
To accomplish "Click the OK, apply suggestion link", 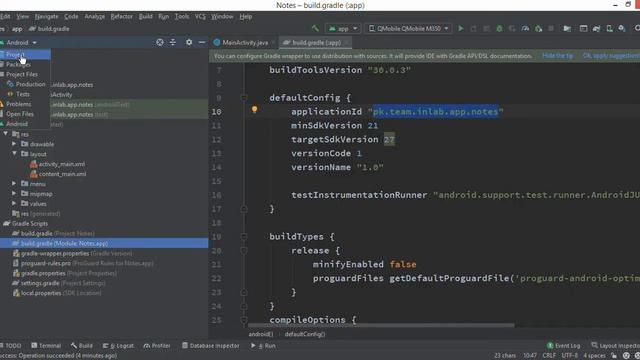I will (x=611, y=56).
